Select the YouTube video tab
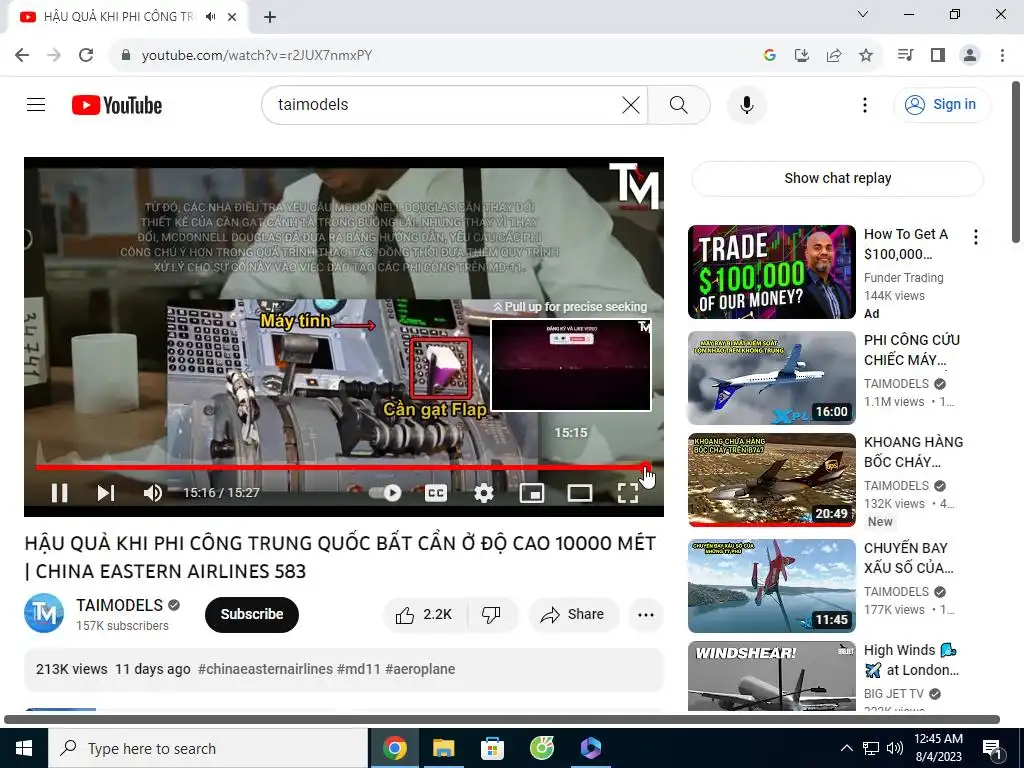Screen dimensions: 1024x768 (x=118, y=17)
